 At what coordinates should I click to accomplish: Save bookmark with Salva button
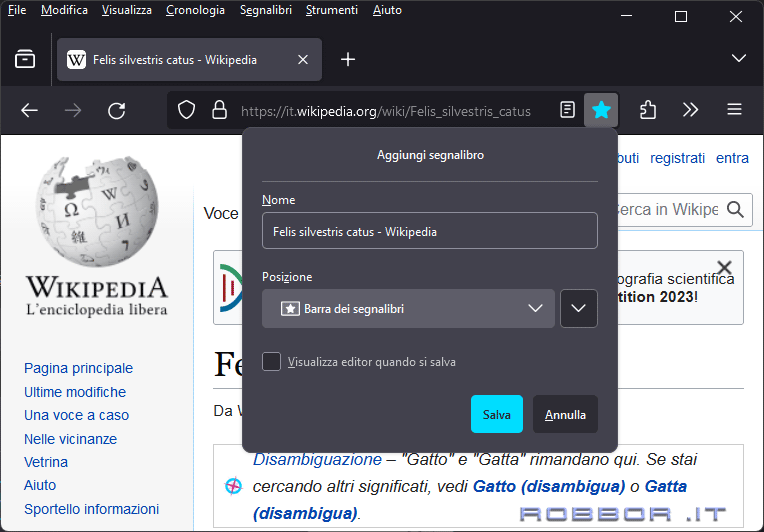[x=497, y=414]
